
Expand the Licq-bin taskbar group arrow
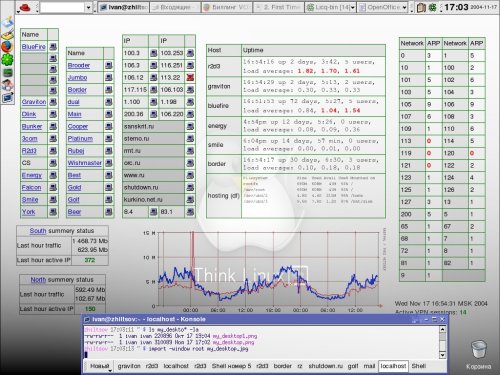point(352,7)
